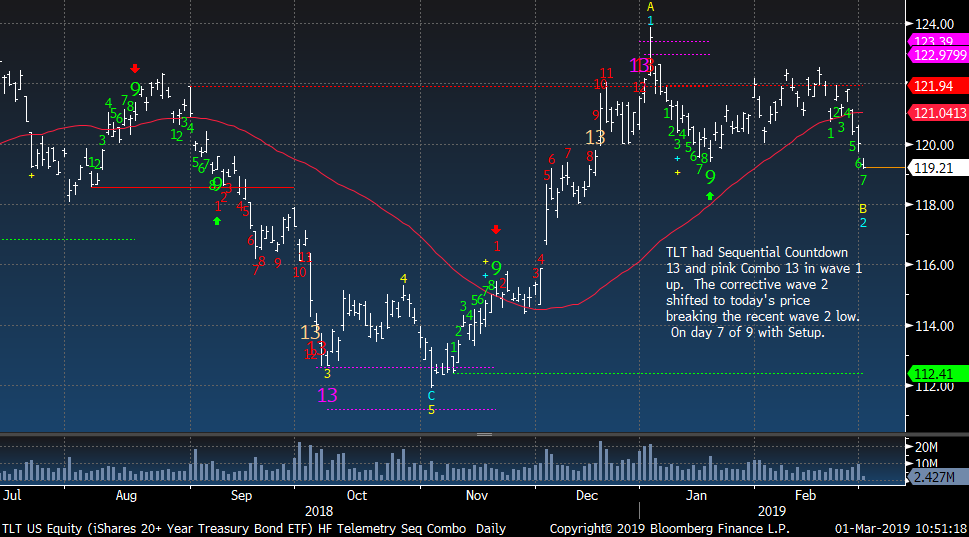The image size is (969, 537).
Task: Select the red 121.0413 moving average label
Action: [x=937, y=113]
